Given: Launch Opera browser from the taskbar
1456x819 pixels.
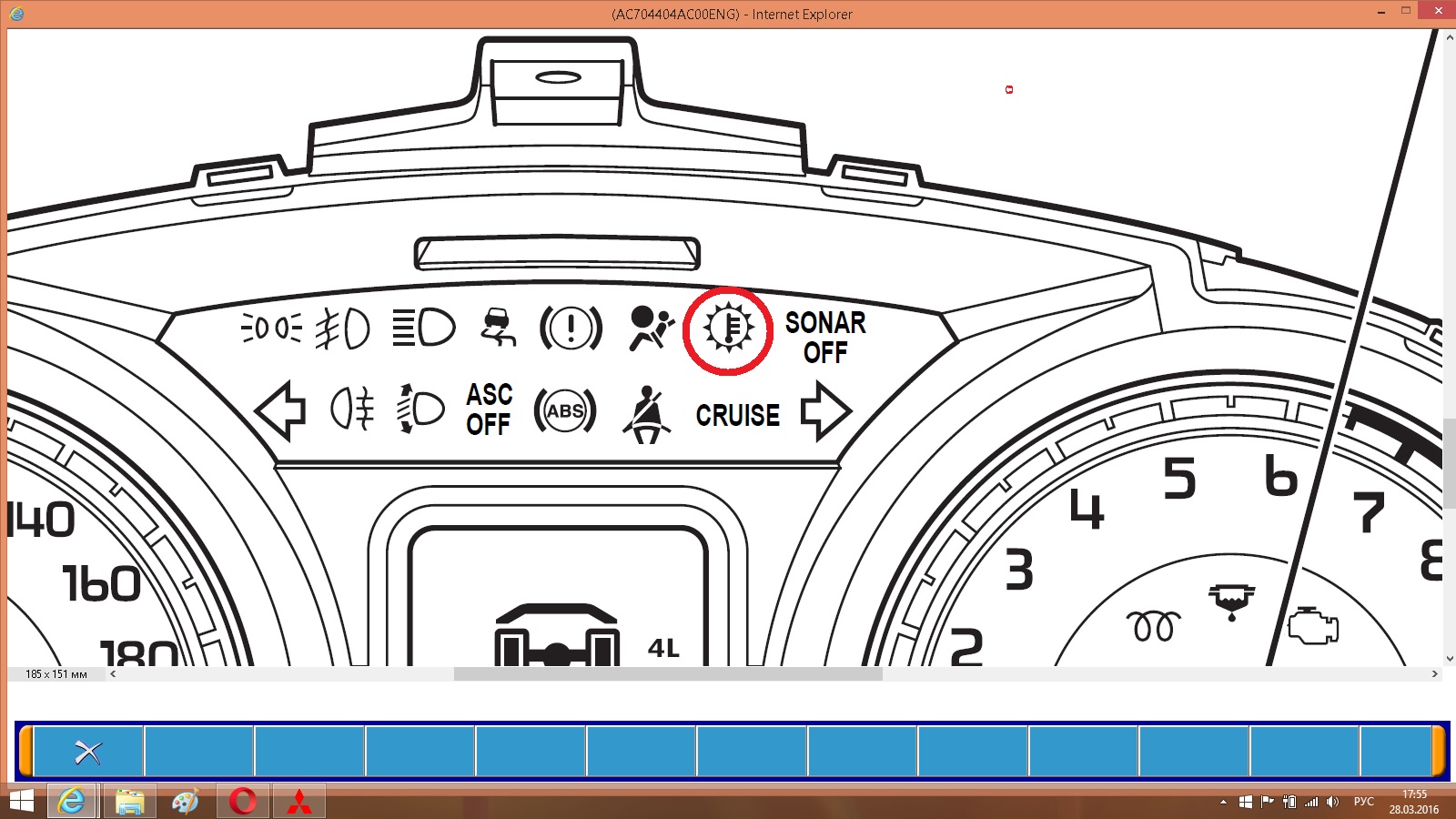Looking at the screenshot, I should click(x=243, y=802).
